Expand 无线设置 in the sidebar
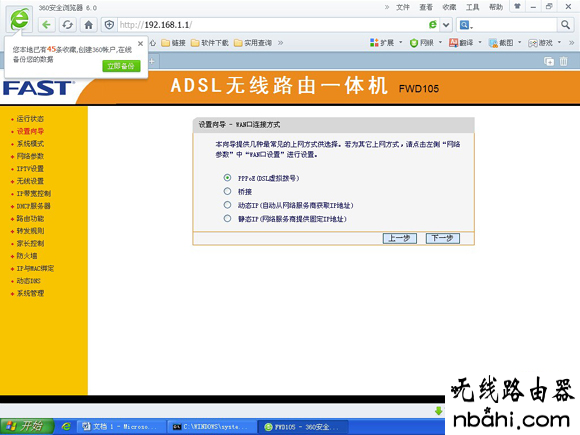The height and width of the screenshot is (435, 580). [x=30, y=181]
